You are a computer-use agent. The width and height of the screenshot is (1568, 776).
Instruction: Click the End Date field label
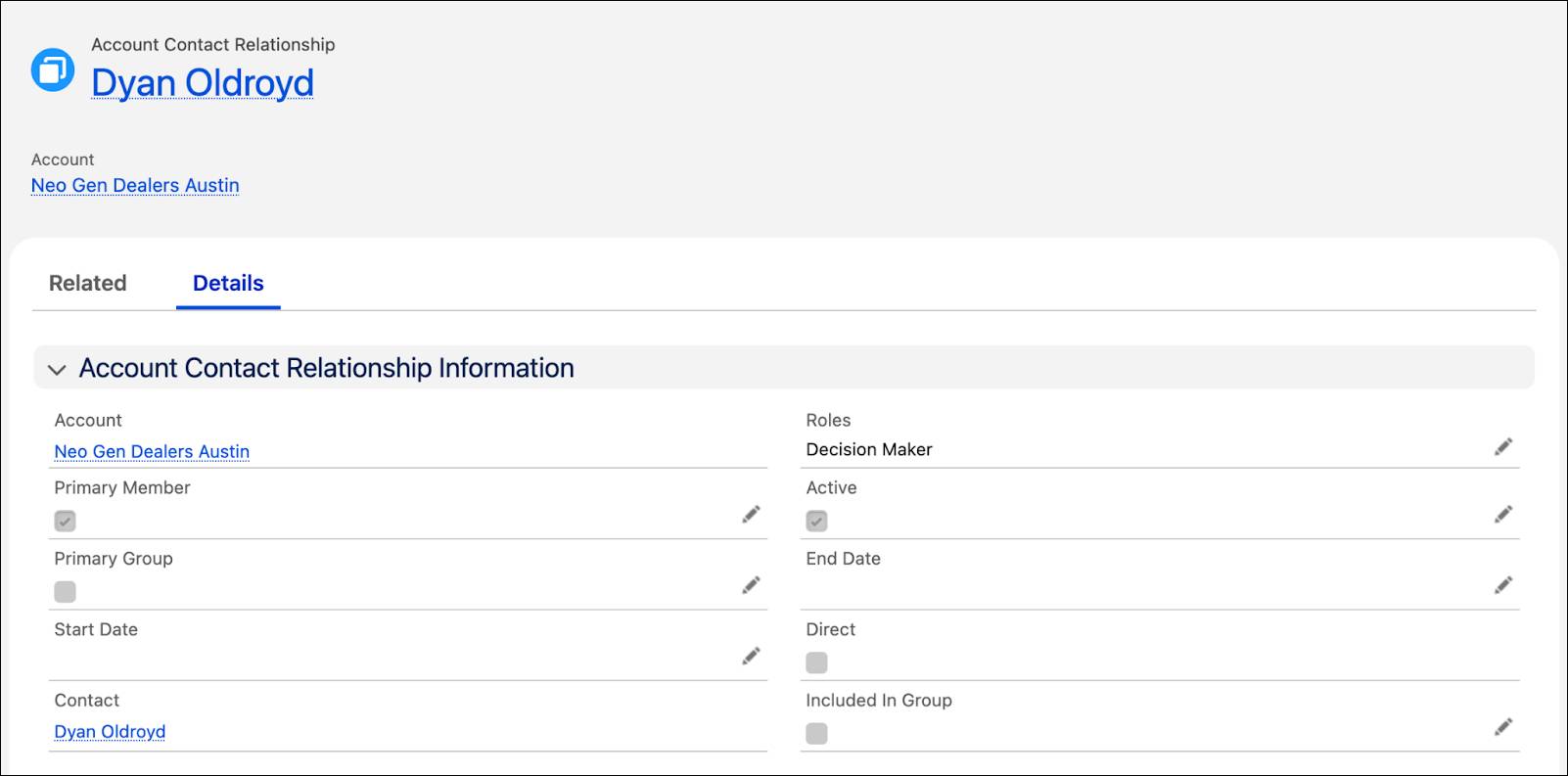coord(844,559)
